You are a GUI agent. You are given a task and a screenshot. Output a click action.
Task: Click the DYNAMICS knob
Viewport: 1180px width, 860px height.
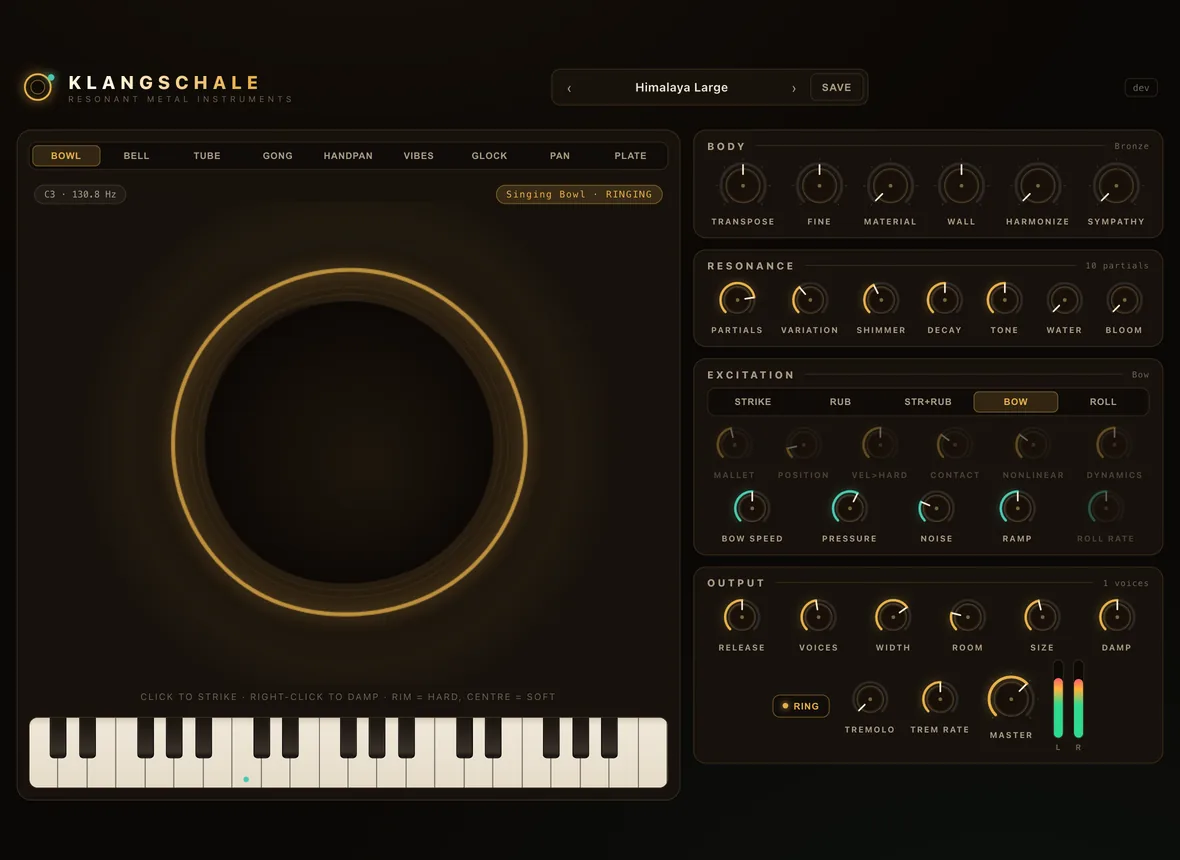[1114, 445]
